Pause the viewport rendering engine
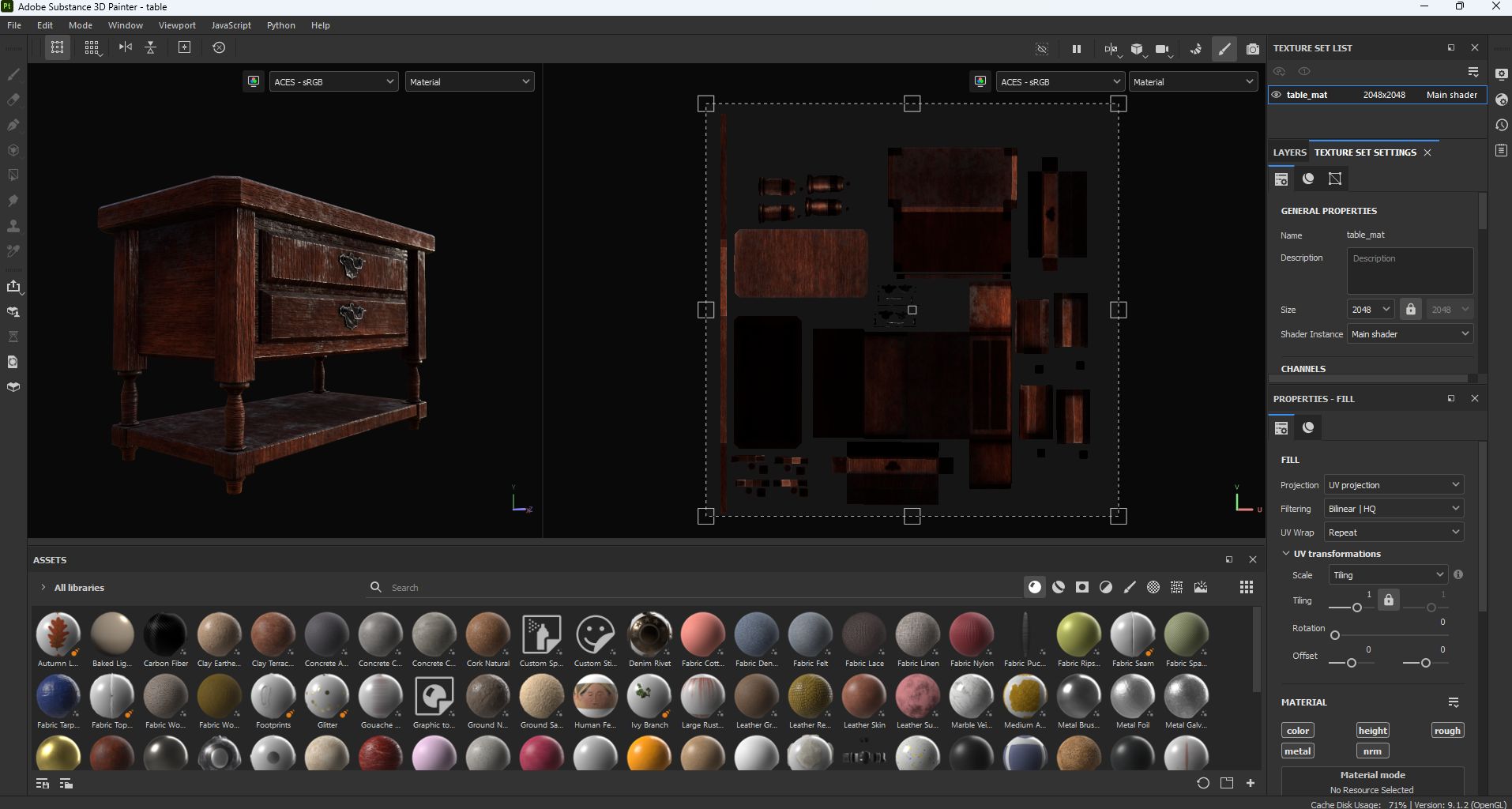The height and width of the screenshot is (809, 1512). click(x=1076, y=48)
